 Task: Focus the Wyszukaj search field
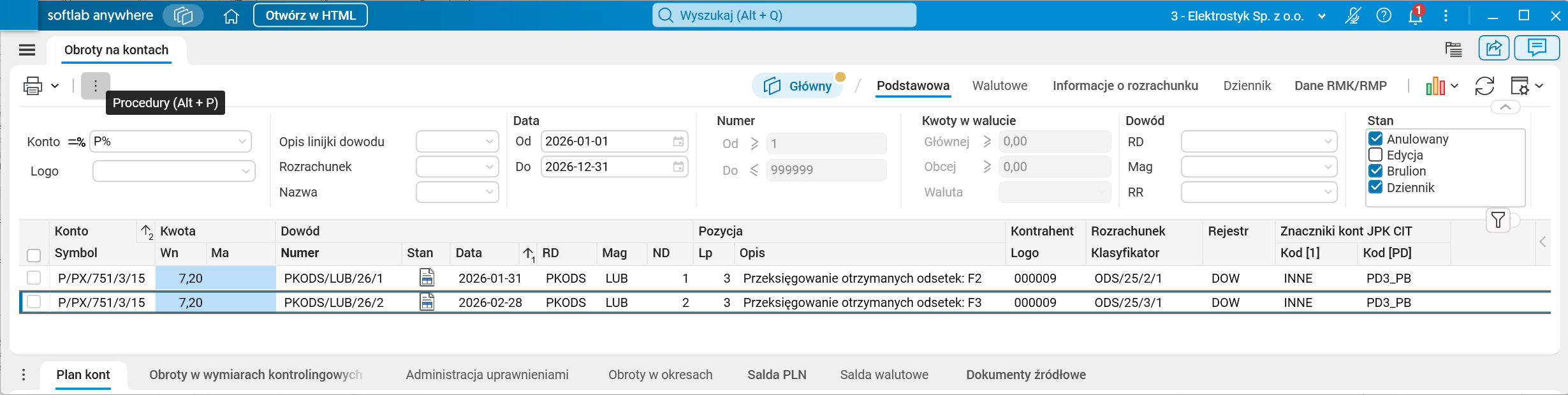[784, 15]
